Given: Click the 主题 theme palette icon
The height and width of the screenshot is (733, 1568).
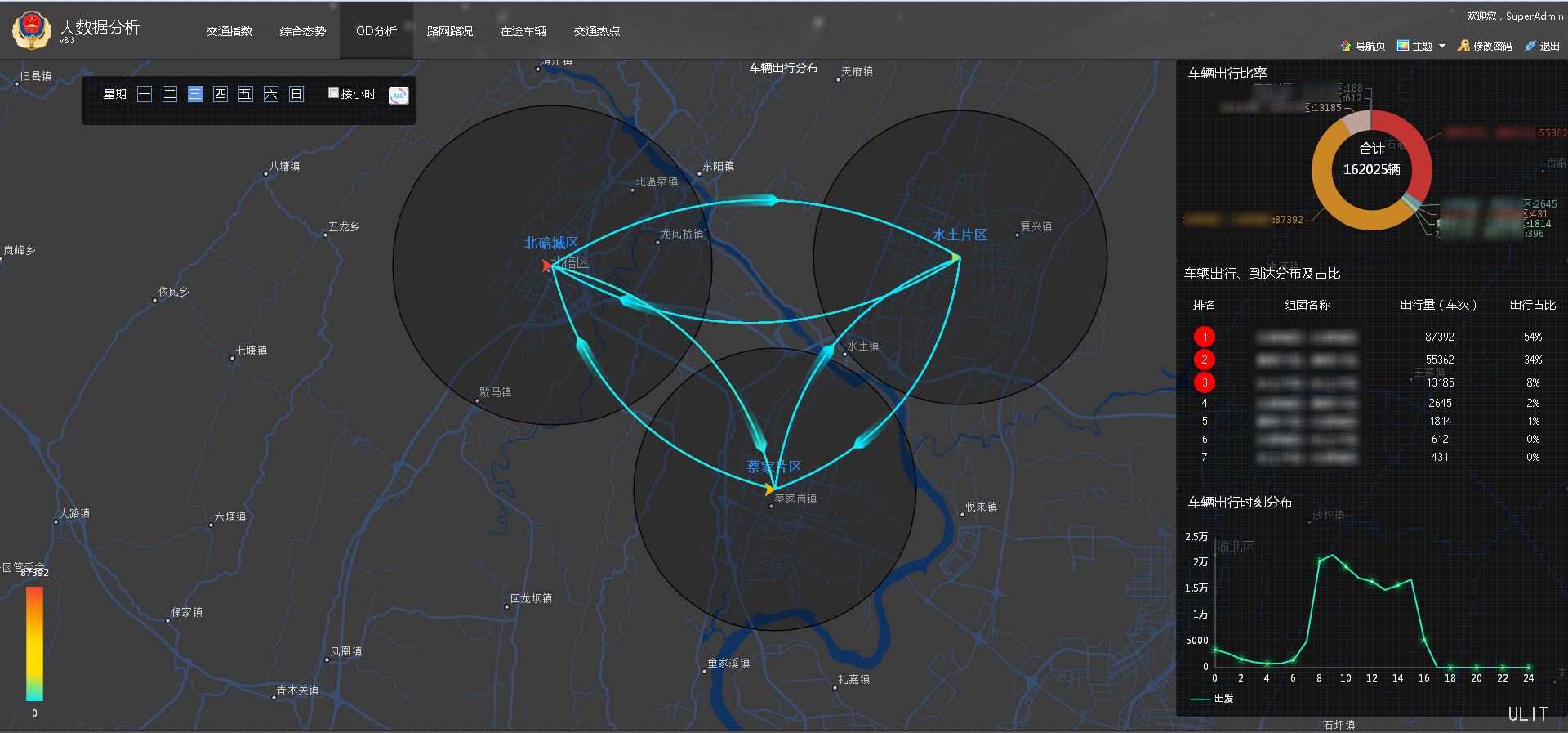Looking at the screenshot, I should click(x=1403, y=46).
